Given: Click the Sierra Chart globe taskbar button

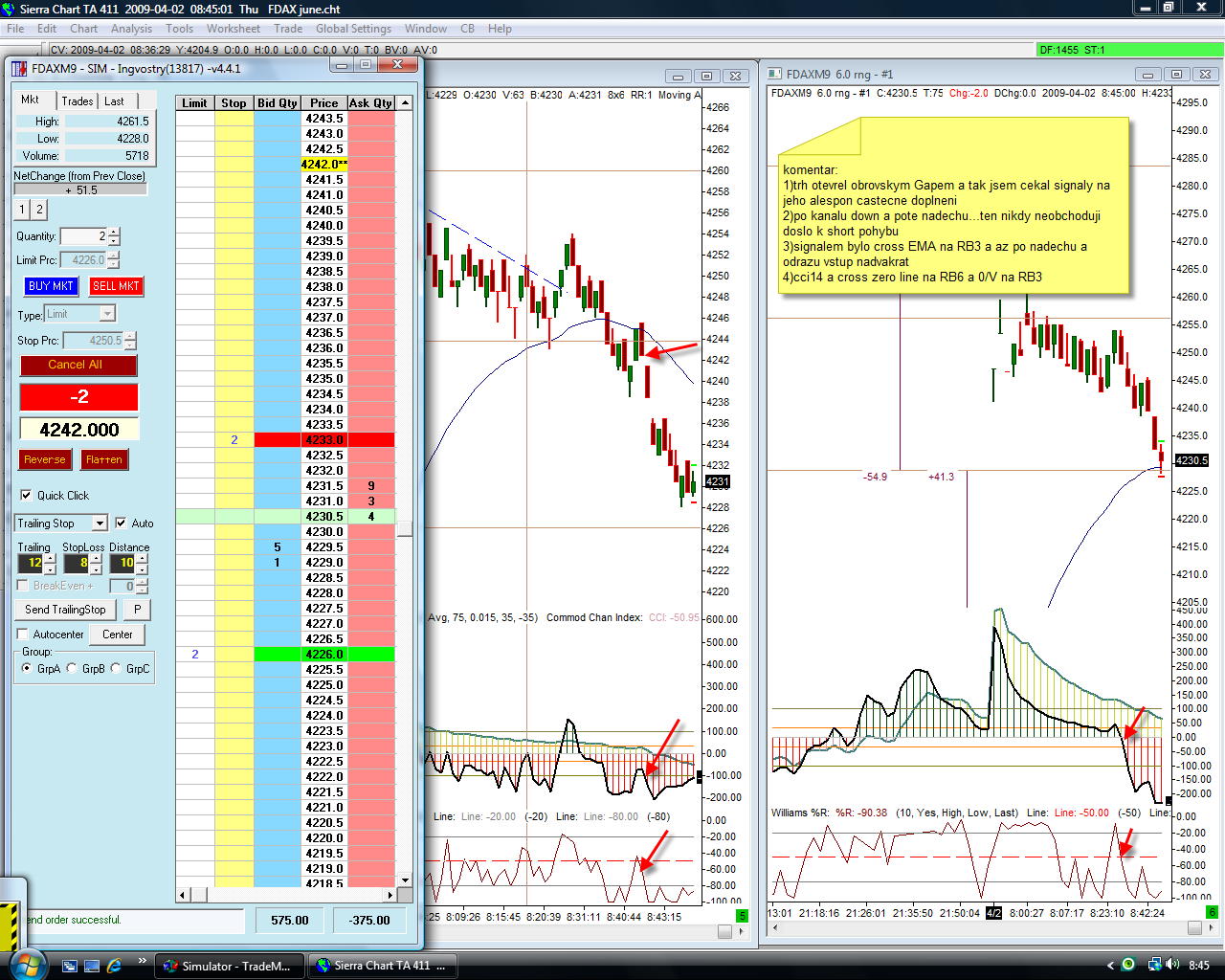Looking at the screenshot, I should [382, 966].
